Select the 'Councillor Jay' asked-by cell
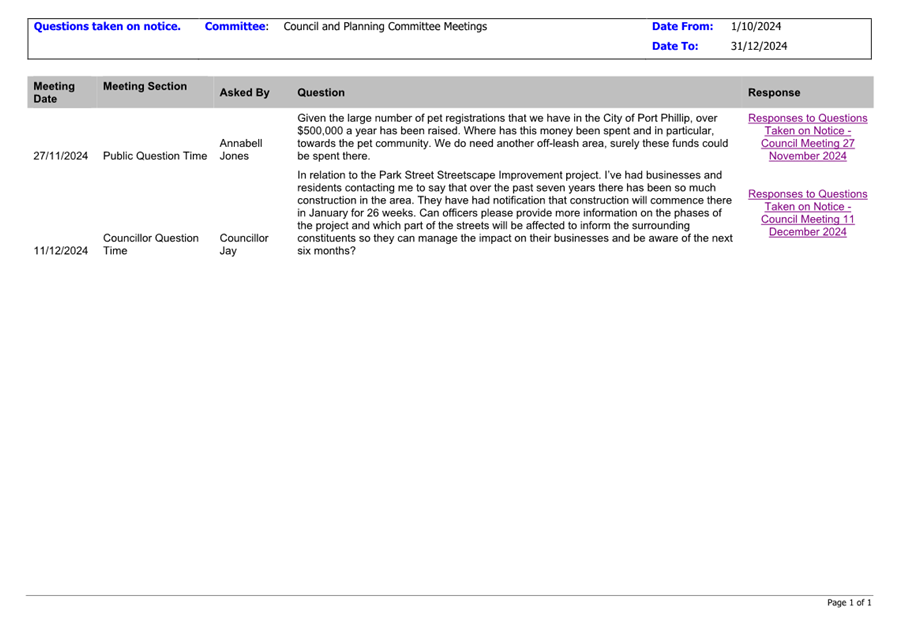 coord(243,245)
